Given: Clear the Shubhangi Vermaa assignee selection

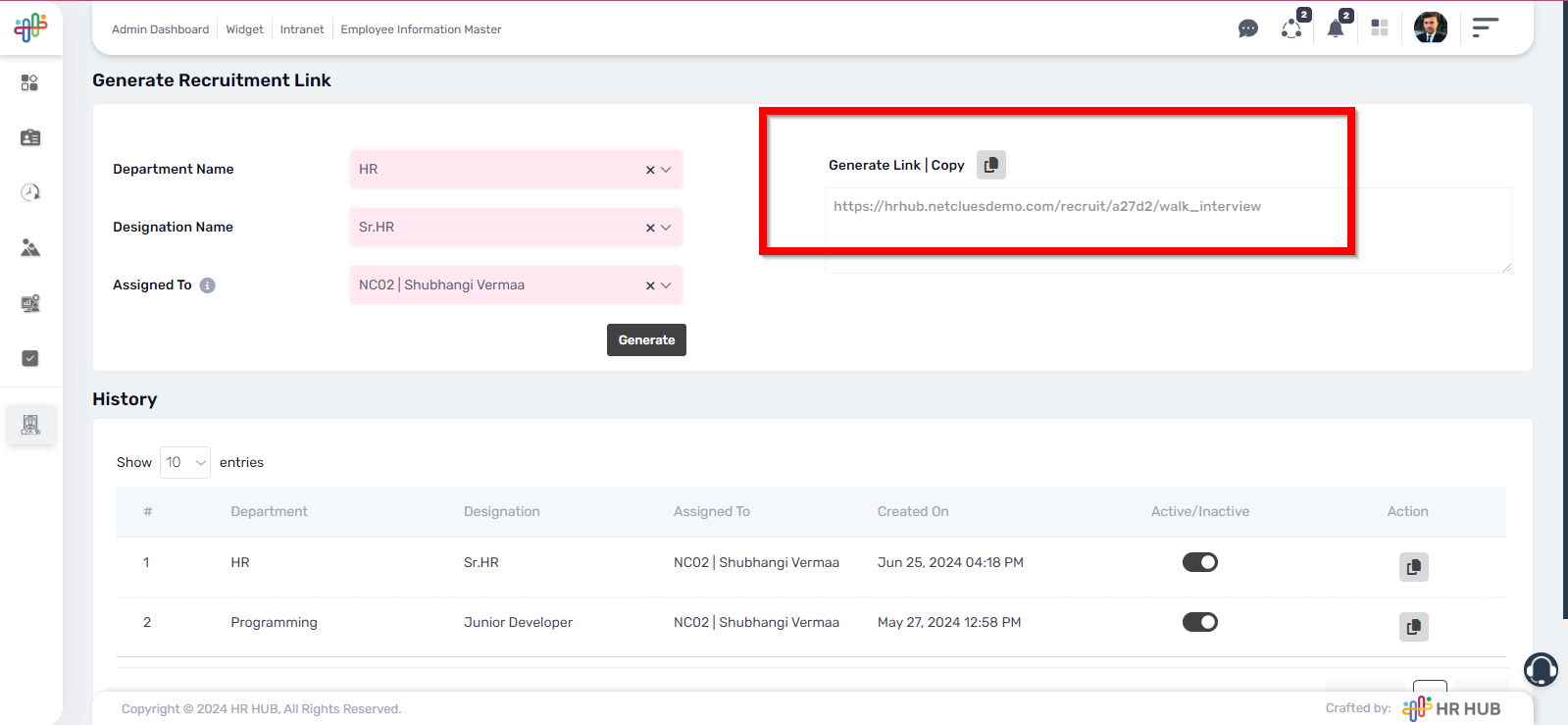Looking at the screenshot, I should click(x=650, y=285).
